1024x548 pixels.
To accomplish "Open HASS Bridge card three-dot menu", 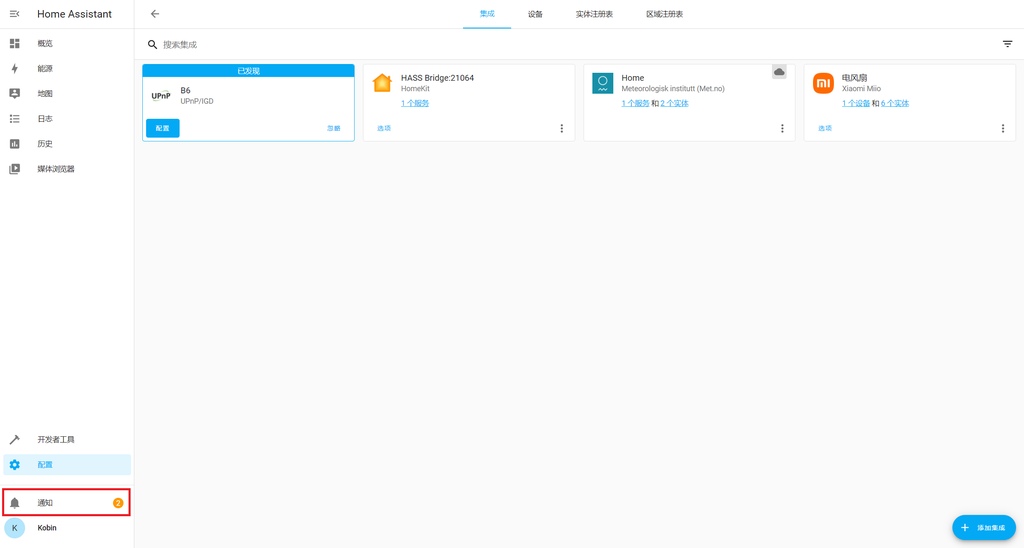I will 562,129.
